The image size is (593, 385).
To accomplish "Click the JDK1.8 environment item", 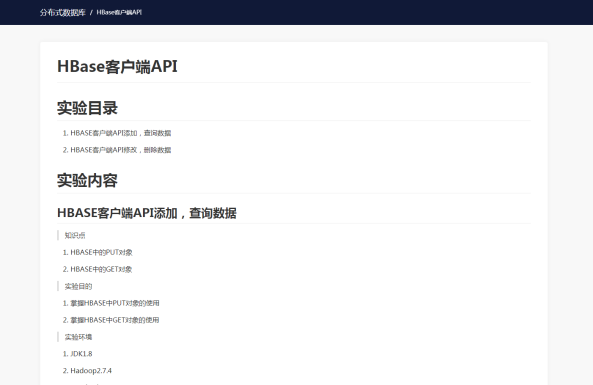I will coord(81,354).
